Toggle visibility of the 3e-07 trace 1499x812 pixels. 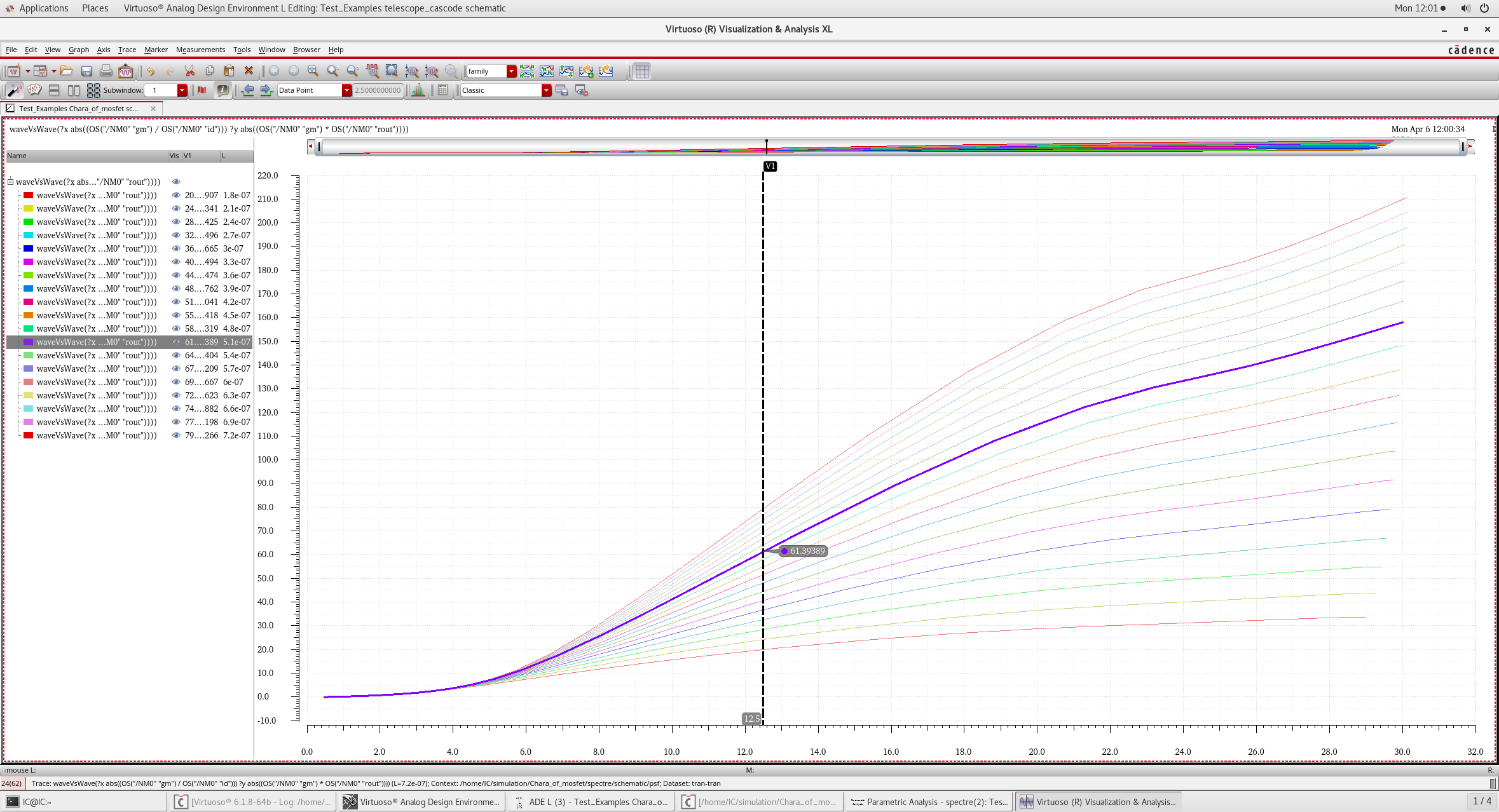(176, 248)
